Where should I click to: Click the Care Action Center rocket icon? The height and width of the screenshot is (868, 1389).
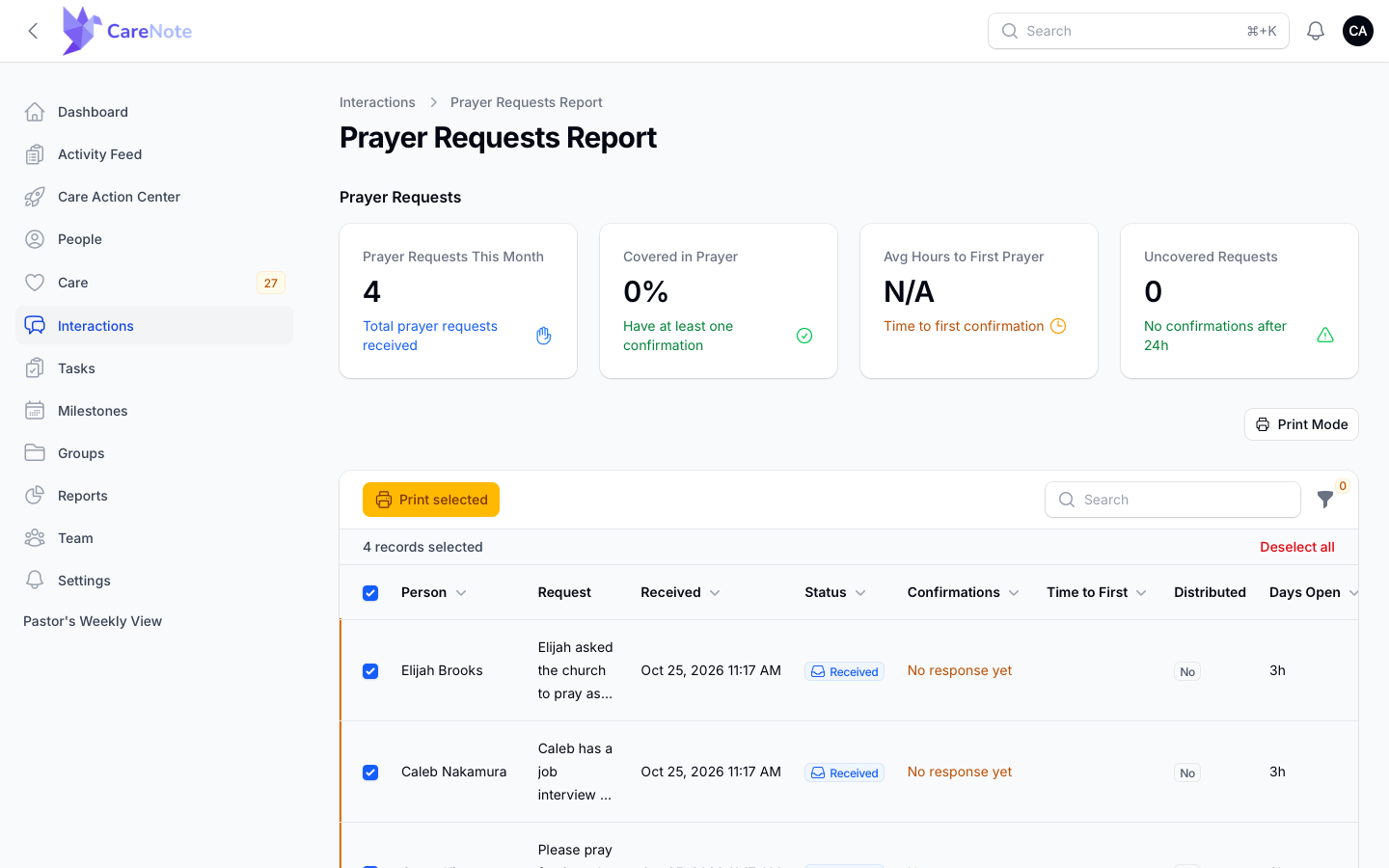click(x=35, y=197)
